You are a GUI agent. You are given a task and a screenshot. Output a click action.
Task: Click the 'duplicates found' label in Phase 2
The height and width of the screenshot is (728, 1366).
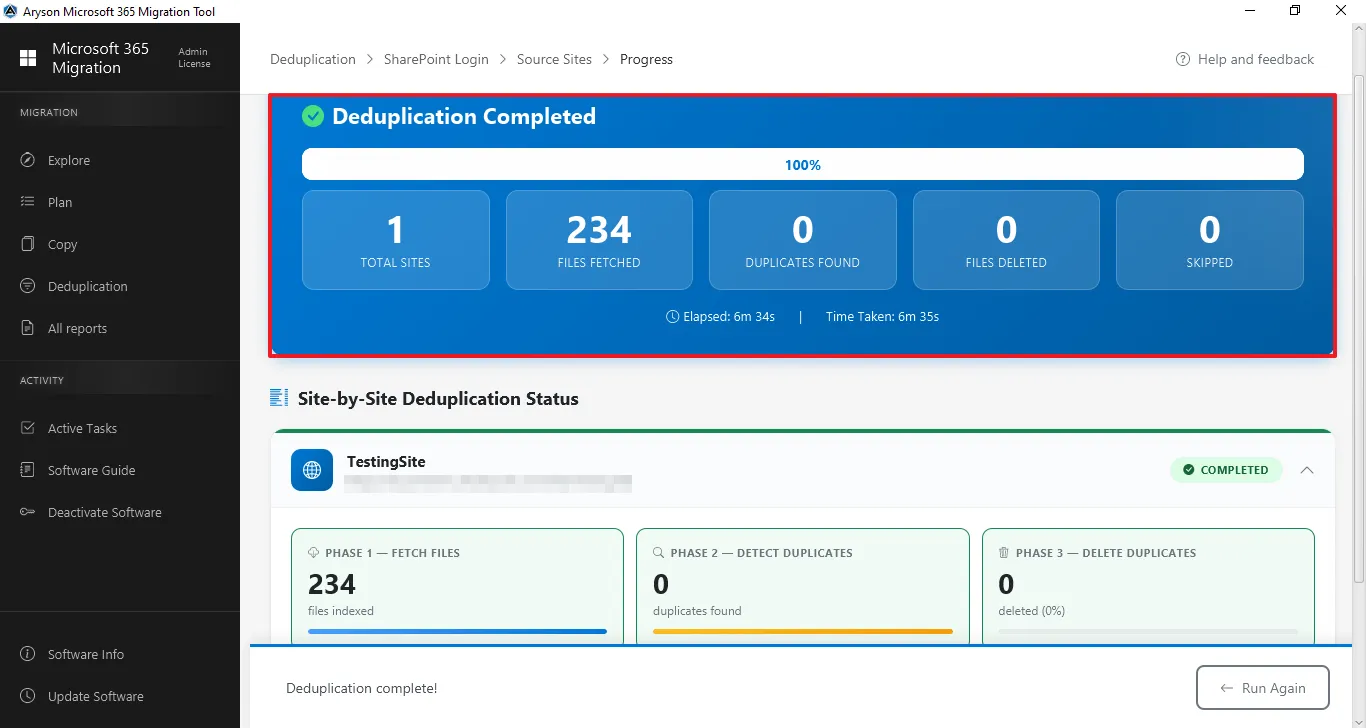coord(698,611)
